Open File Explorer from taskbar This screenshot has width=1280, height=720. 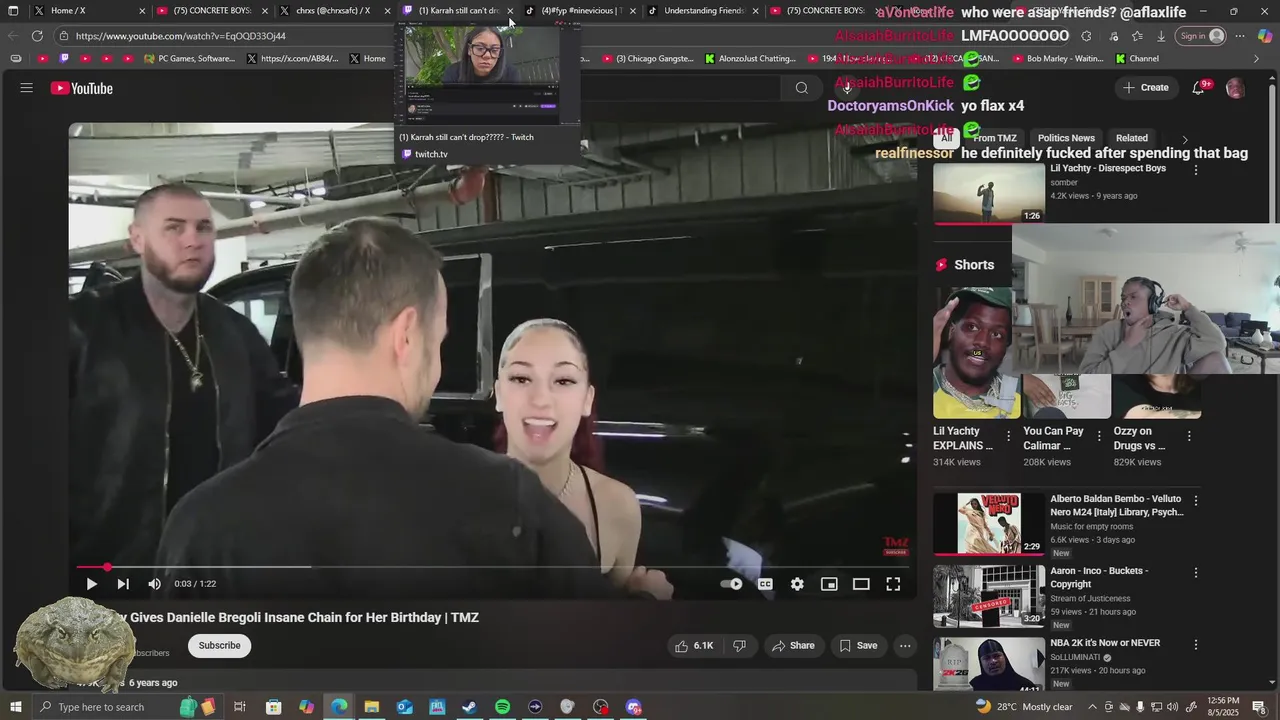click(371, 707)
